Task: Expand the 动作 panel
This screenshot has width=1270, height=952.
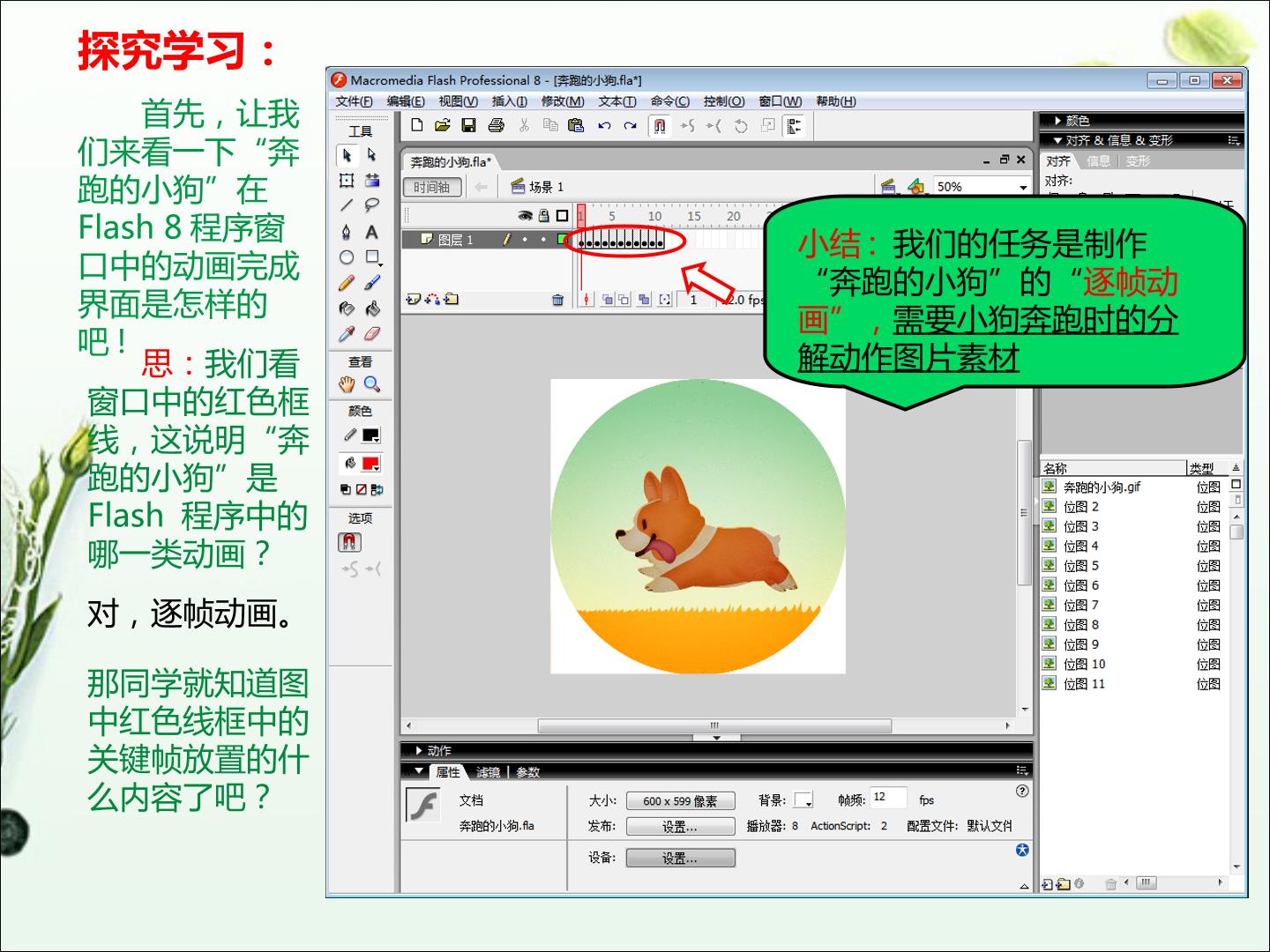Action: 437,750
